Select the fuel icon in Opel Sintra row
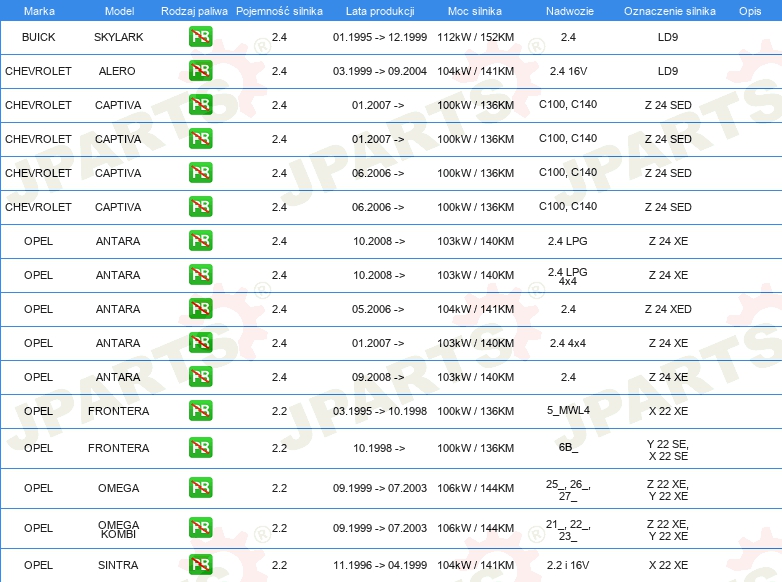The width and height of the screenshot is (782, 582). tap(200, 565)
